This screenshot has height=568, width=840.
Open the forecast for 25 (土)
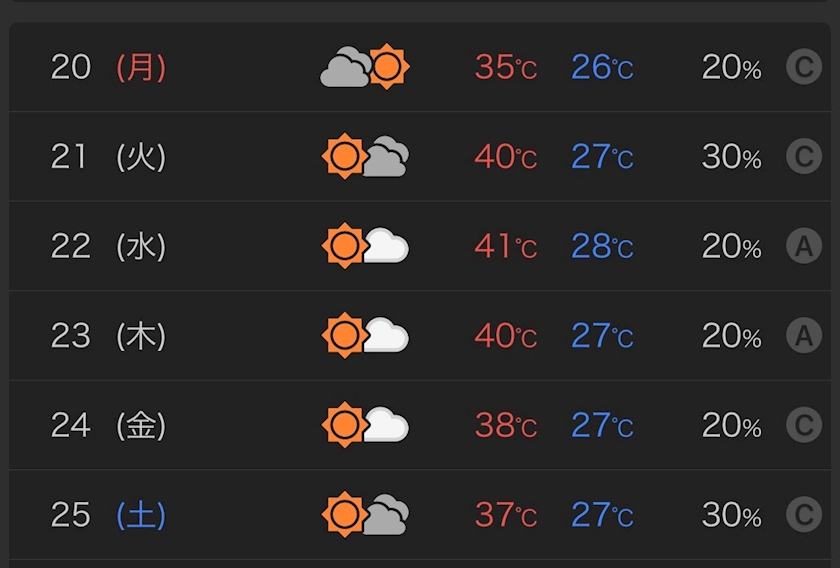click(x=420, y=514)
